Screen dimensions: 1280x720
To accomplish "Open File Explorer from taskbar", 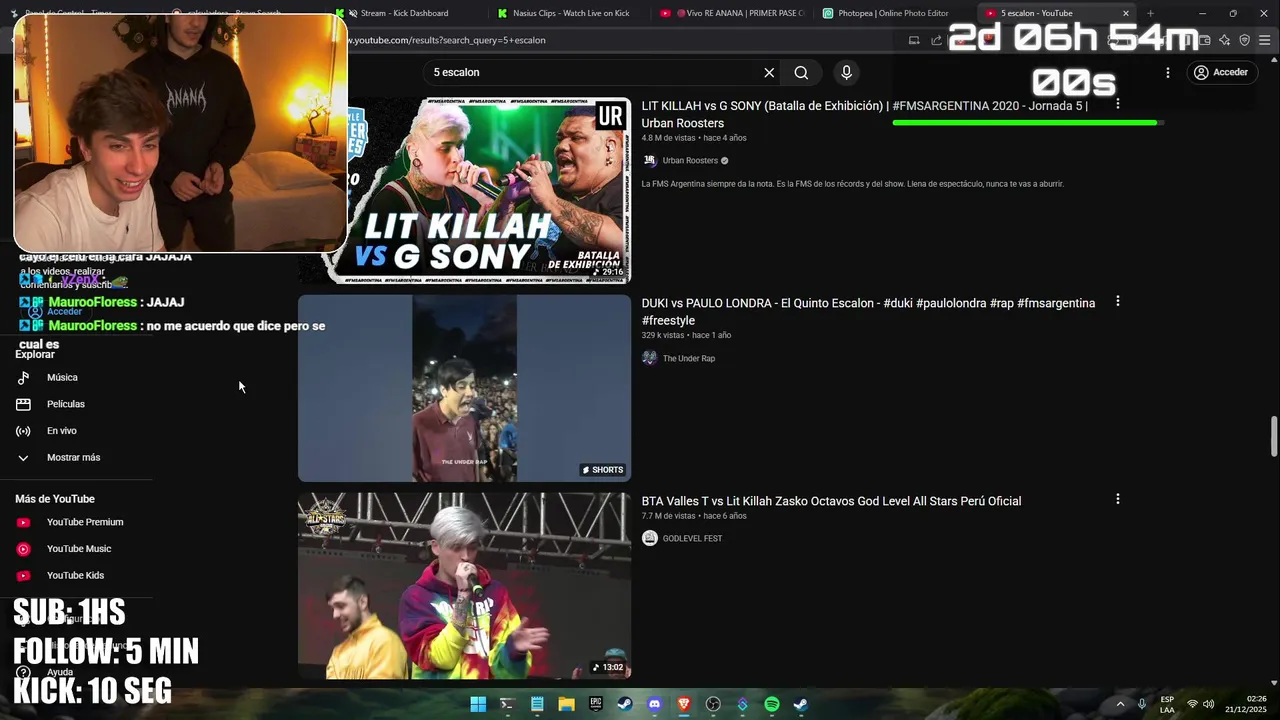I will [566, 704].
